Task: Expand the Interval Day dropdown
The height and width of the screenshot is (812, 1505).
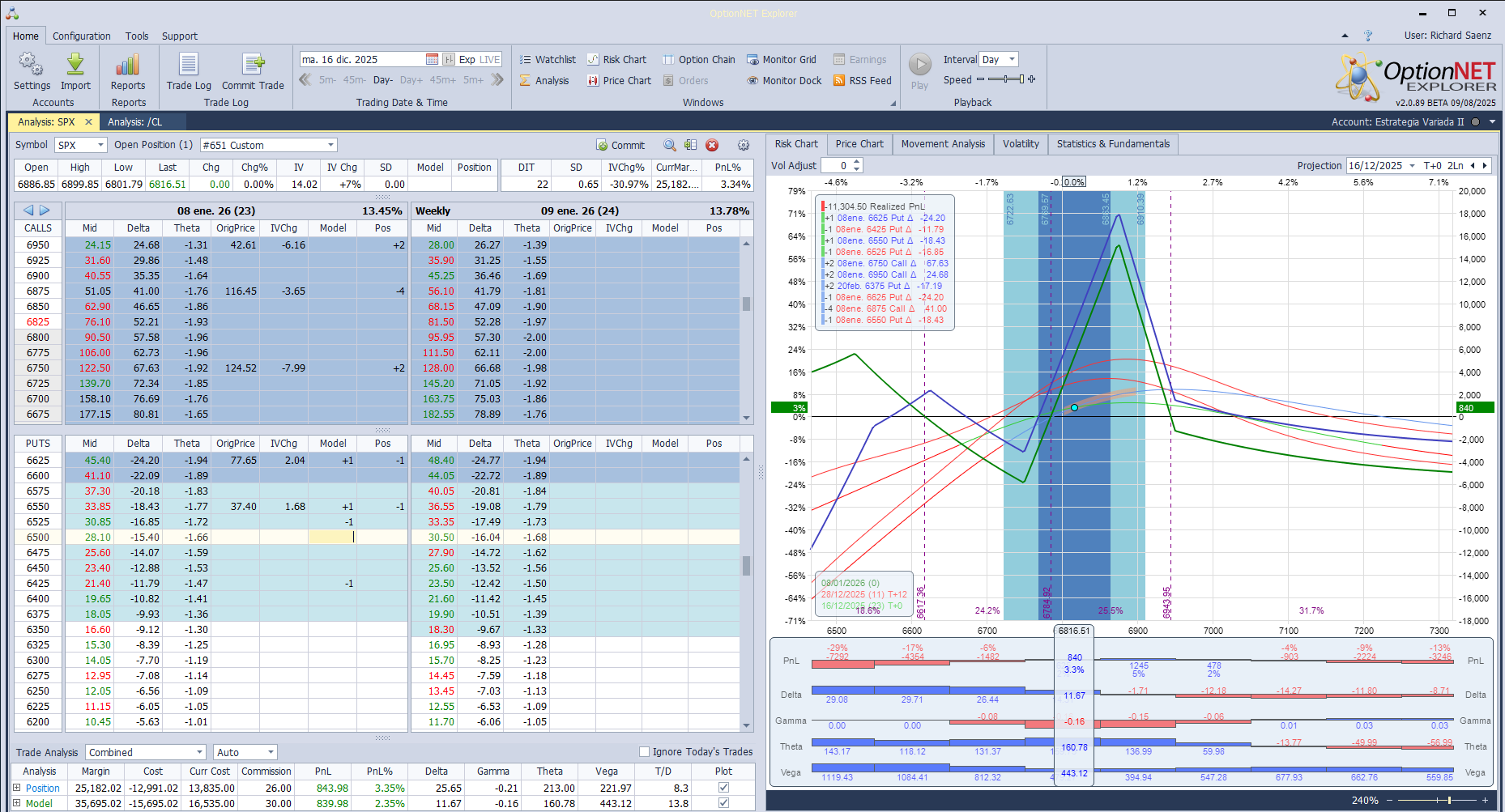Action: [x=1012, y=60]
